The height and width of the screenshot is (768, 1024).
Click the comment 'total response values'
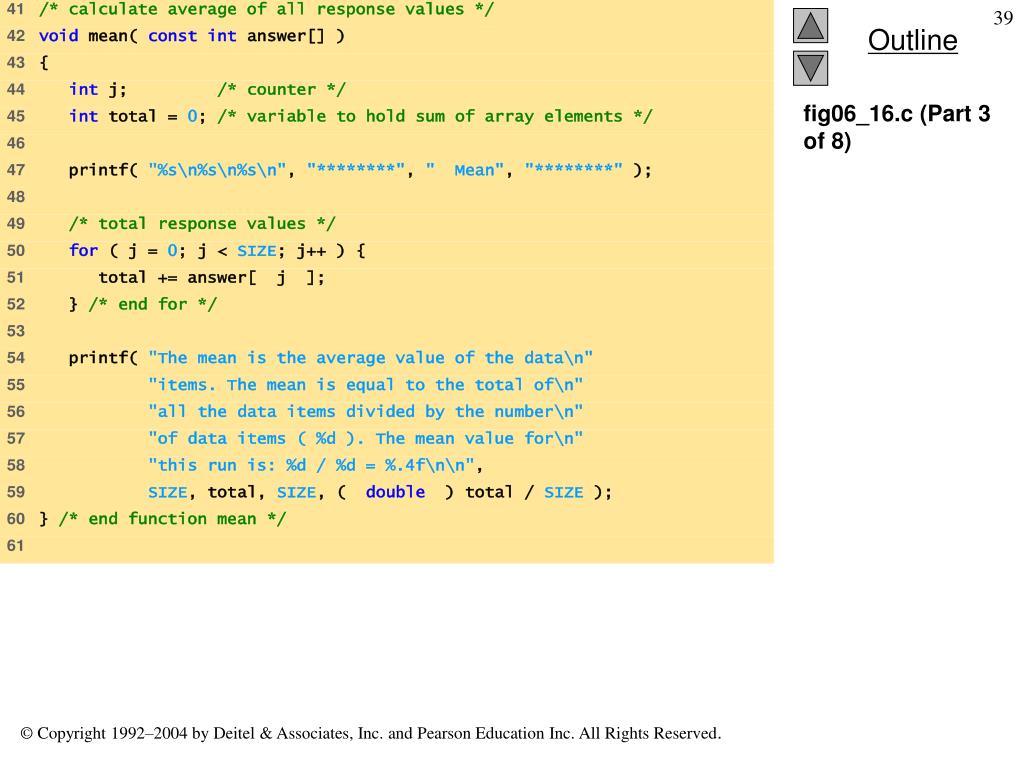click(x=202, y=224)
